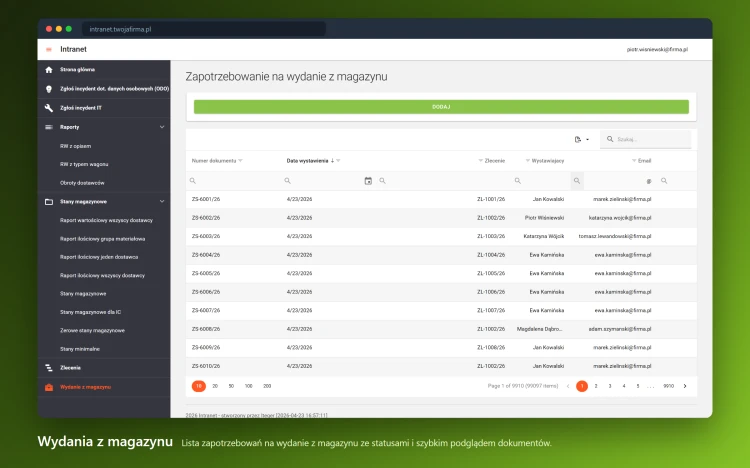Collapse the Raporty section chevron
Image resolution: width=750 pixels, height=468 pixels.
coord(162,127)
